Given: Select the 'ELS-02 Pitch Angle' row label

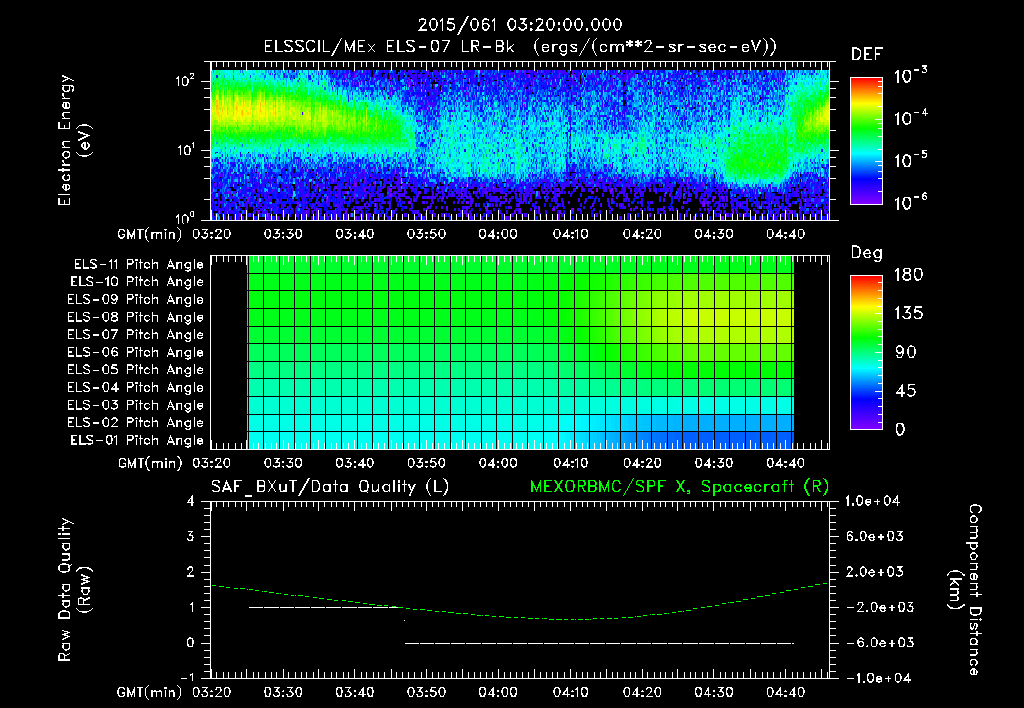Looking at the screenshot, I should 136,423.
